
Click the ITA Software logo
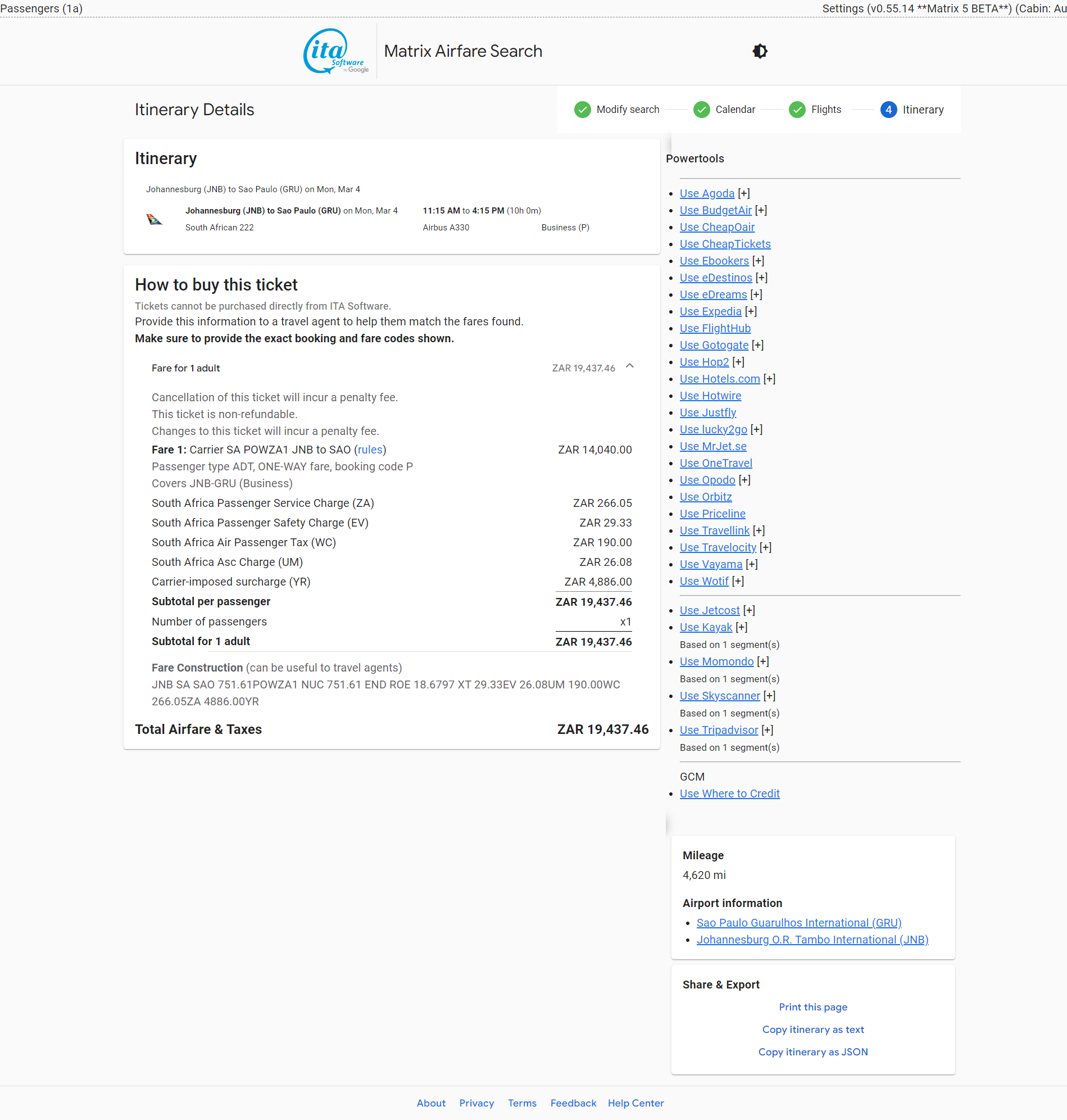(x=335, y=51)
